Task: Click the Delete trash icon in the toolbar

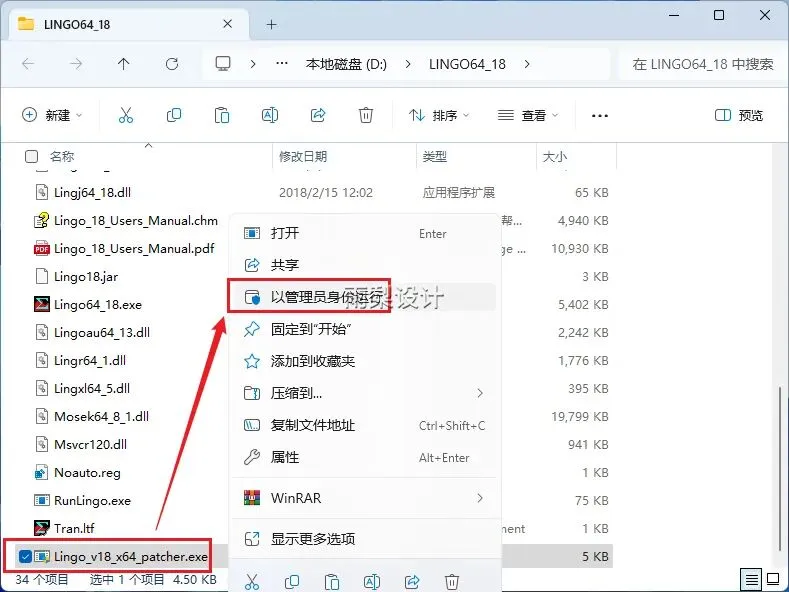Action: [366, 115]
